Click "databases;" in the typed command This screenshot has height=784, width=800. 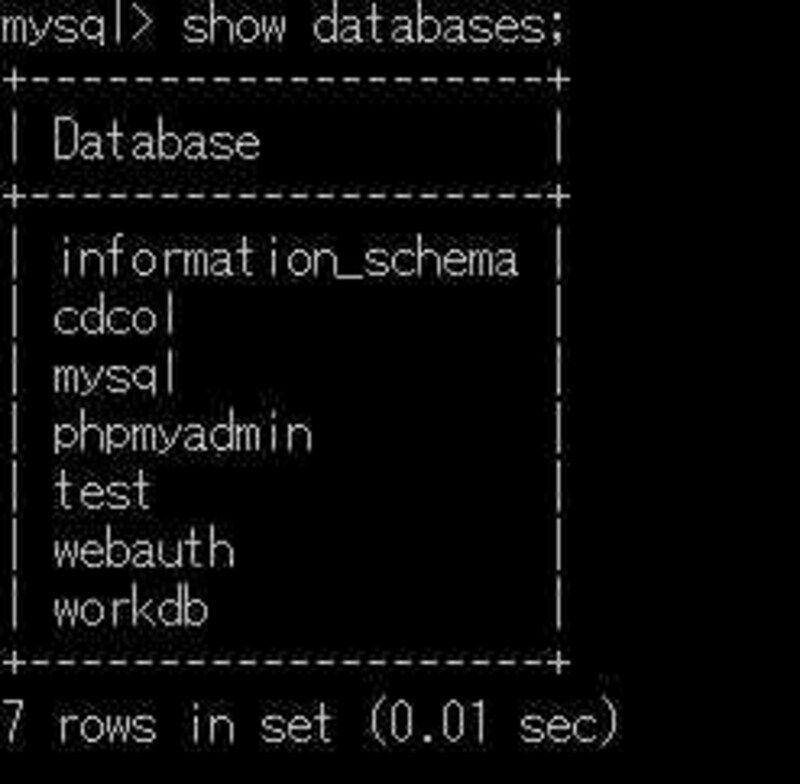(439, 27)
